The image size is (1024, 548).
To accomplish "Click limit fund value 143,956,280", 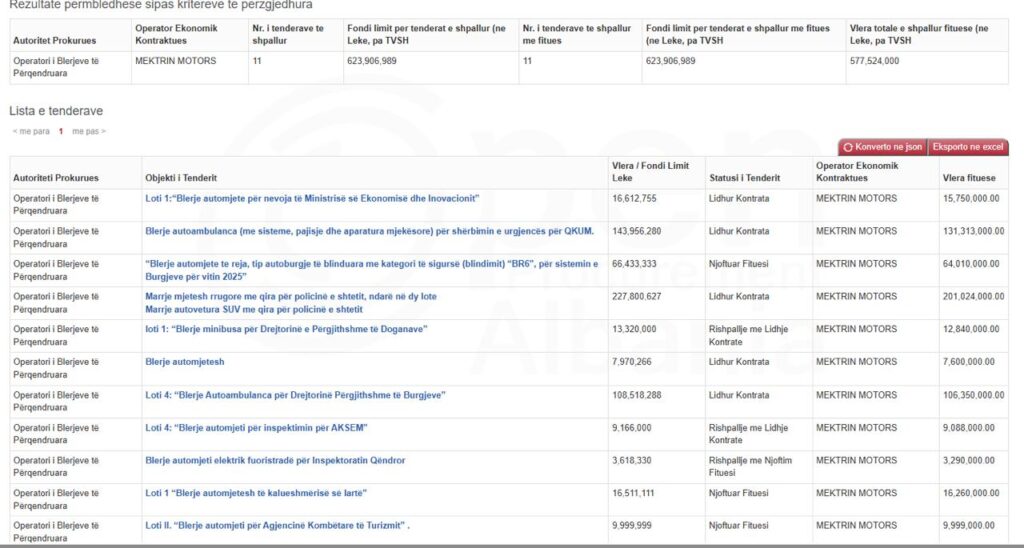I will [x=637, y=231].
